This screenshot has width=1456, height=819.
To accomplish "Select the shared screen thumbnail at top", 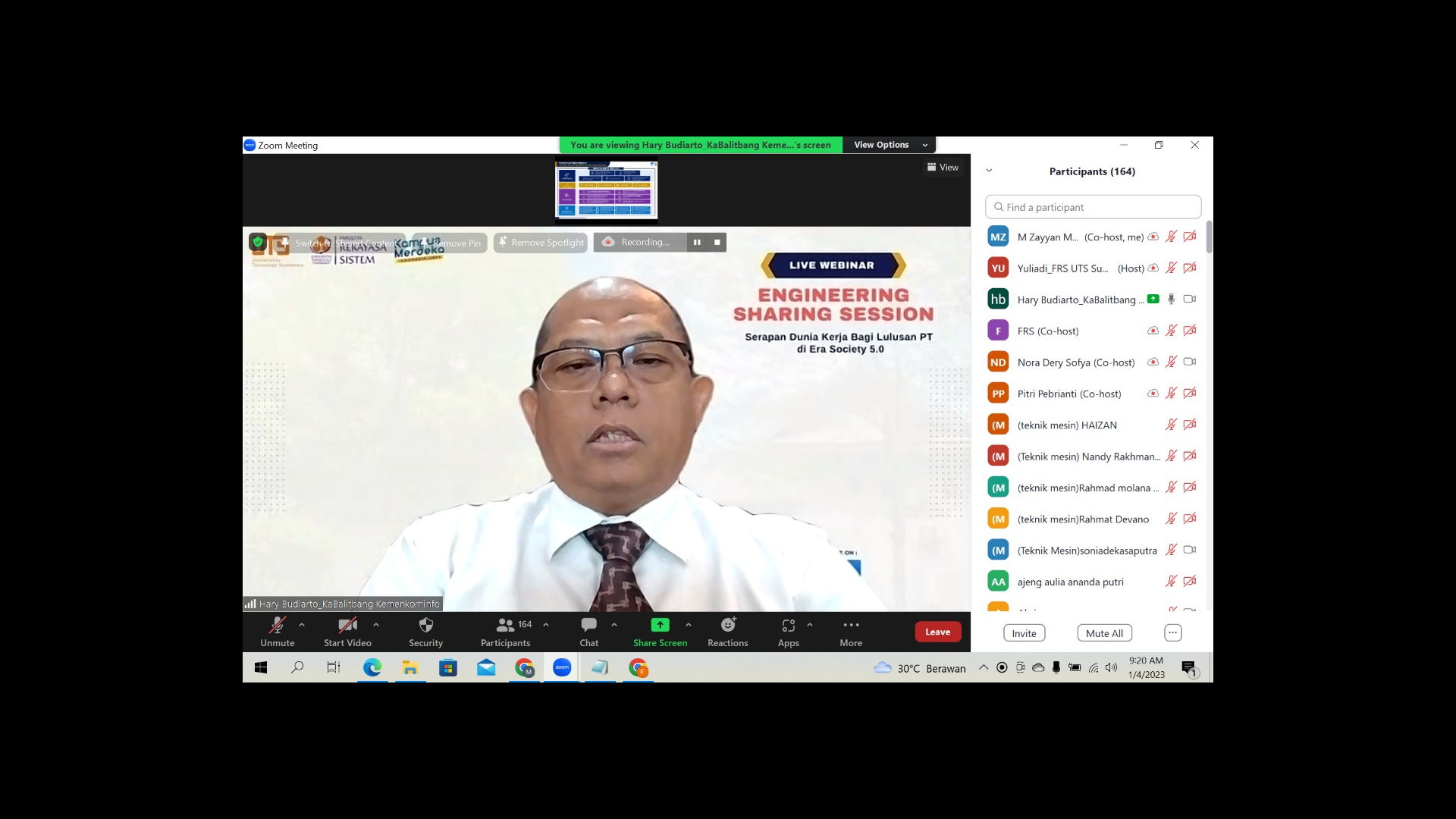I will coord(607,190).
